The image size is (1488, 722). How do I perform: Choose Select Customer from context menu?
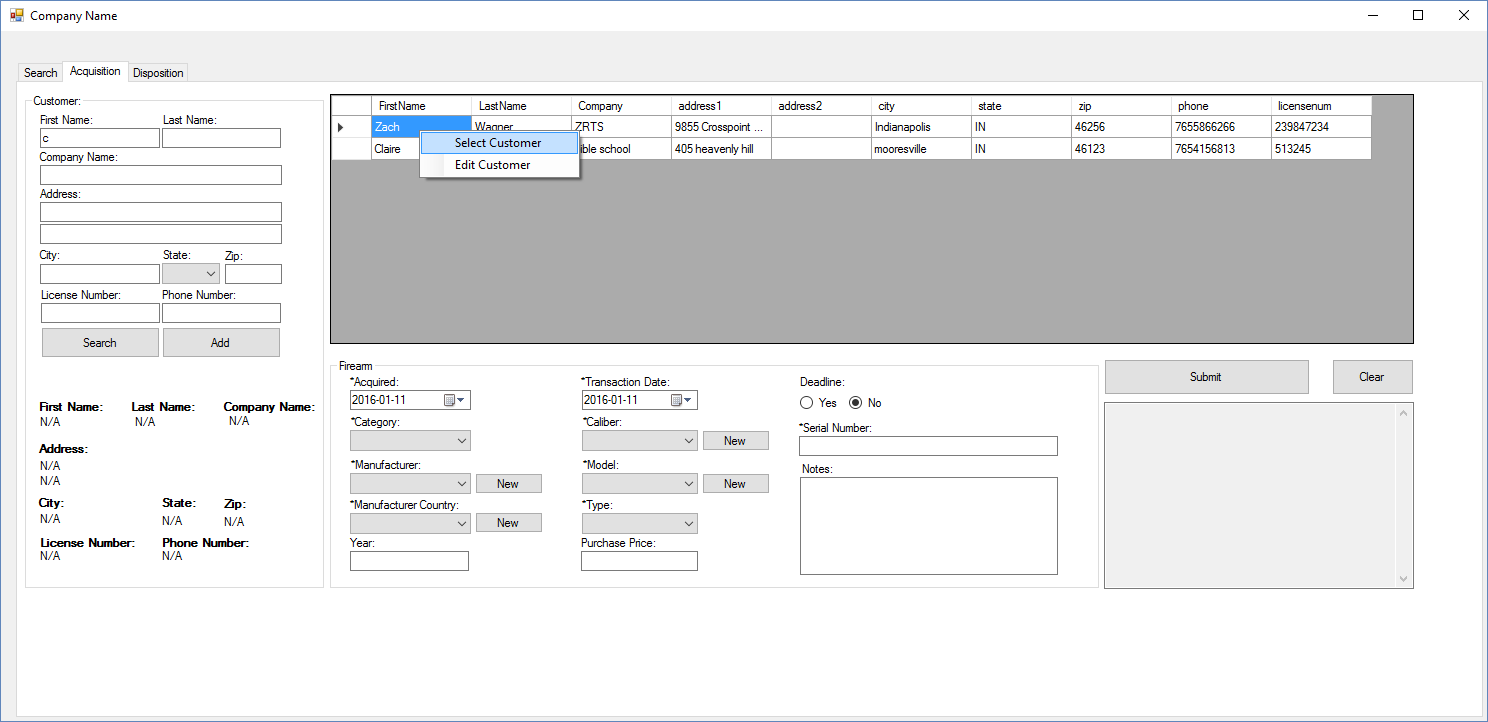[x=499, y=143]
